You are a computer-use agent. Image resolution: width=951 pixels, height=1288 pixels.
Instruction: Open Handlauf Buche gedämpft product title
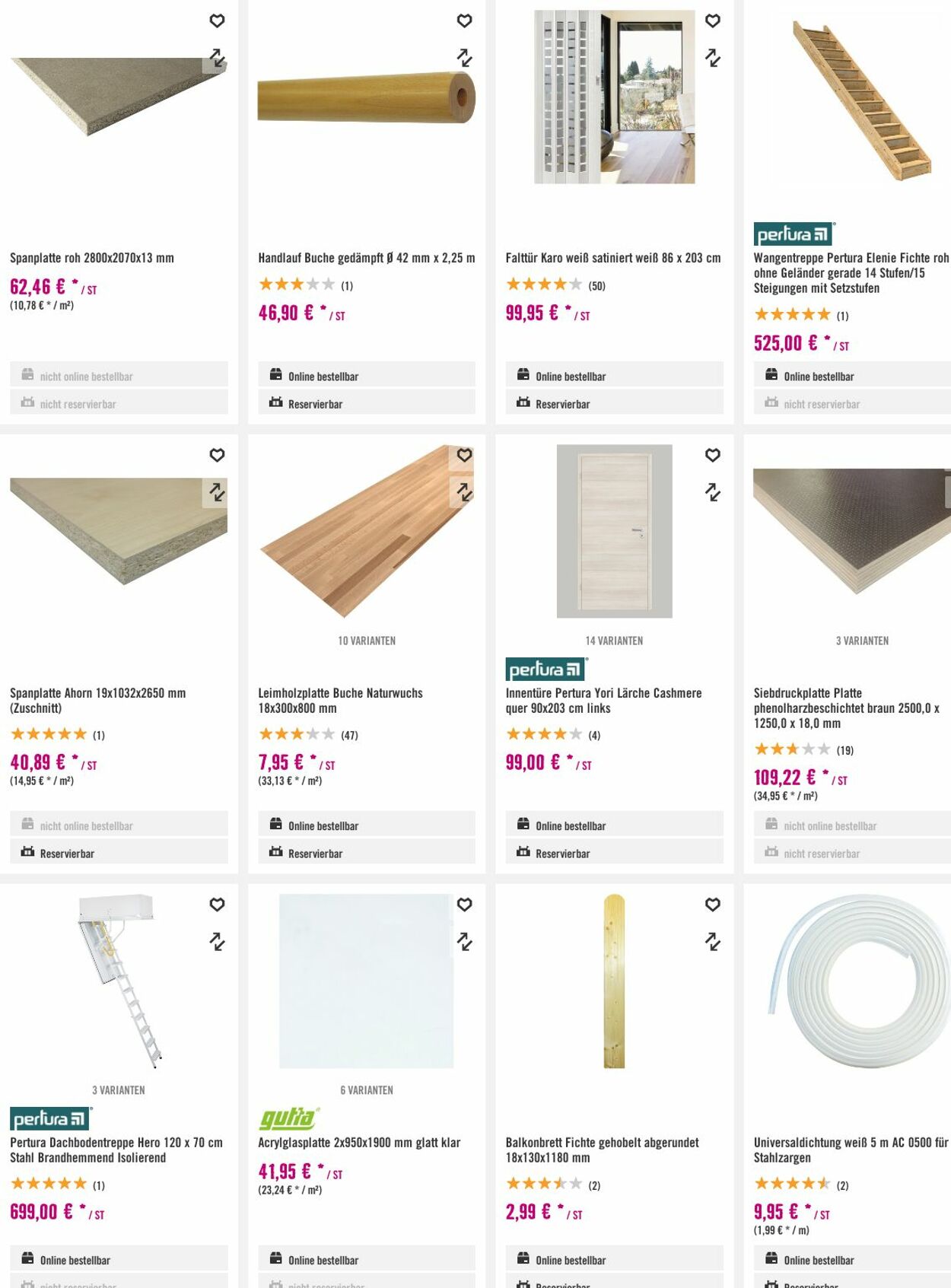pyautogui.click(x=366, y=258)
